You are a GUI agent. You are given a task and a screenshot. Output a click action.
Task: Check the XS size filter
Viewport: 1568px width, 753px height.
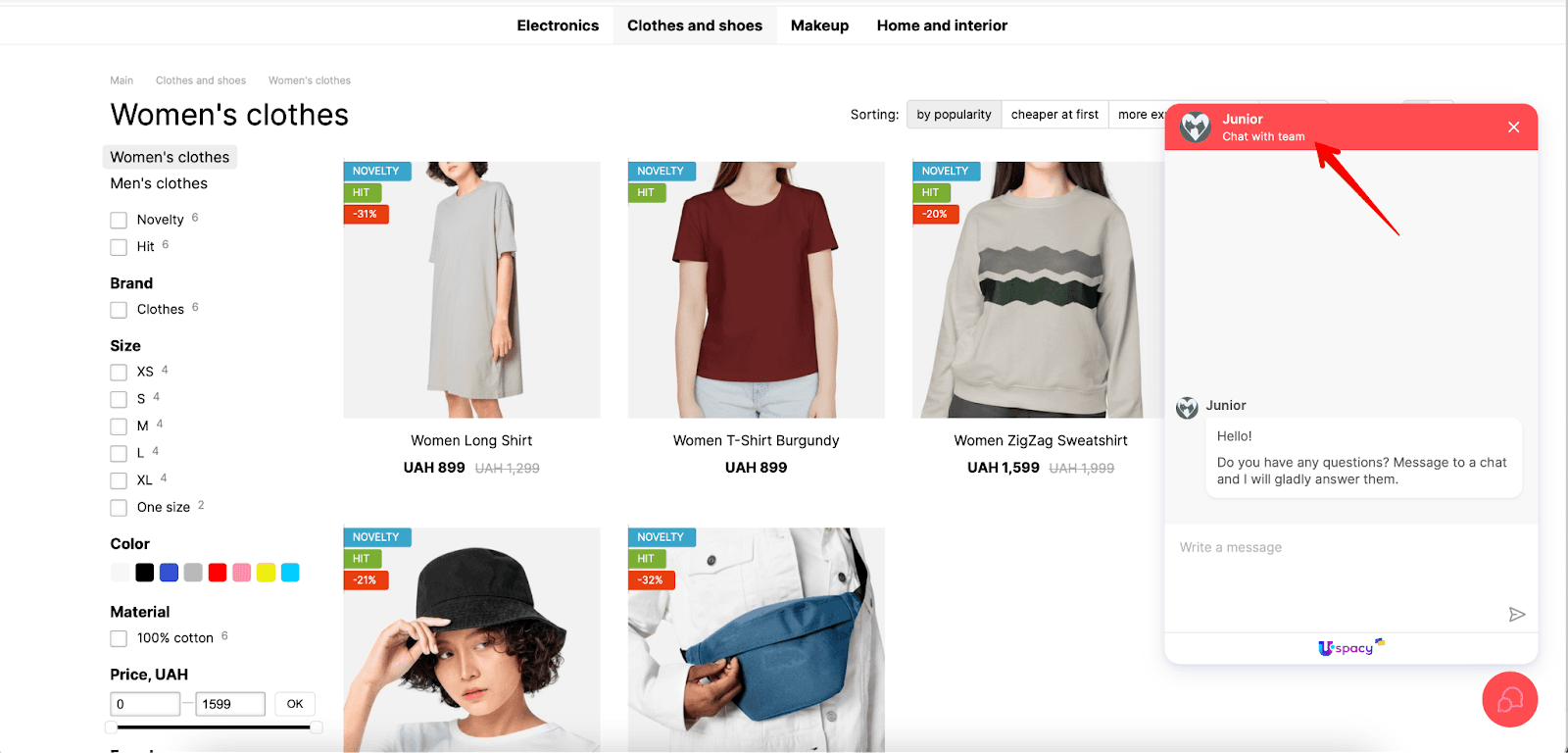(x=119, y=372)
